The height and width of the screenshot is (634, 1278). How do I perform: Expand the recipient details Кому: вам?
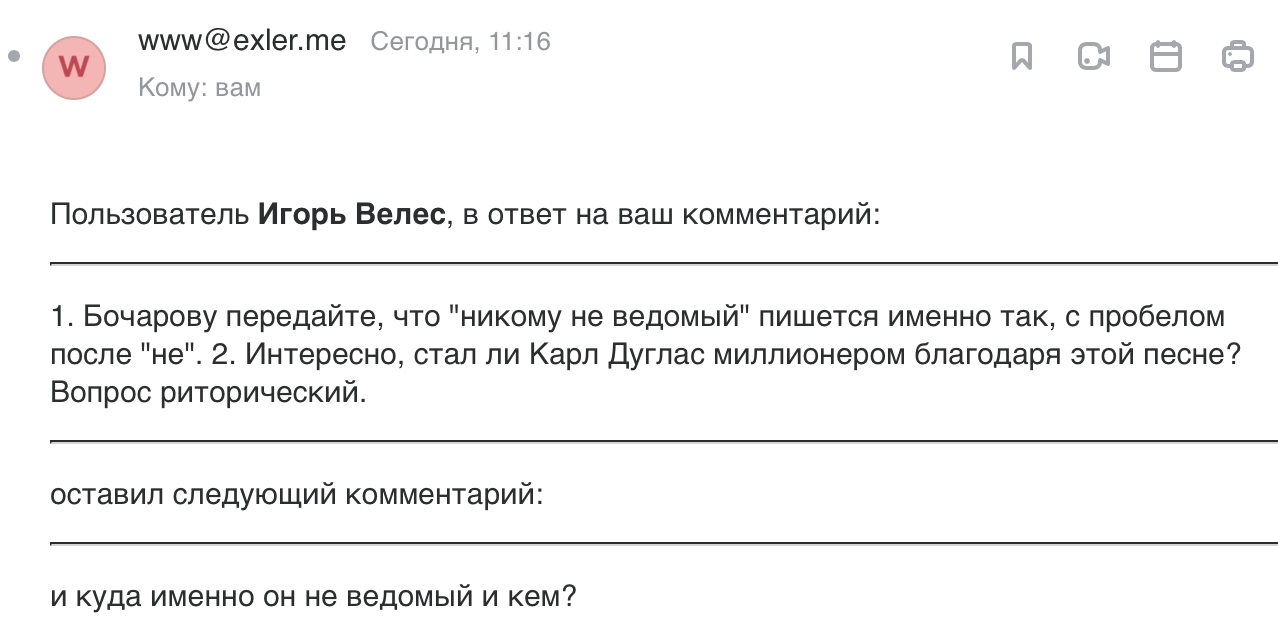[199, 88]
